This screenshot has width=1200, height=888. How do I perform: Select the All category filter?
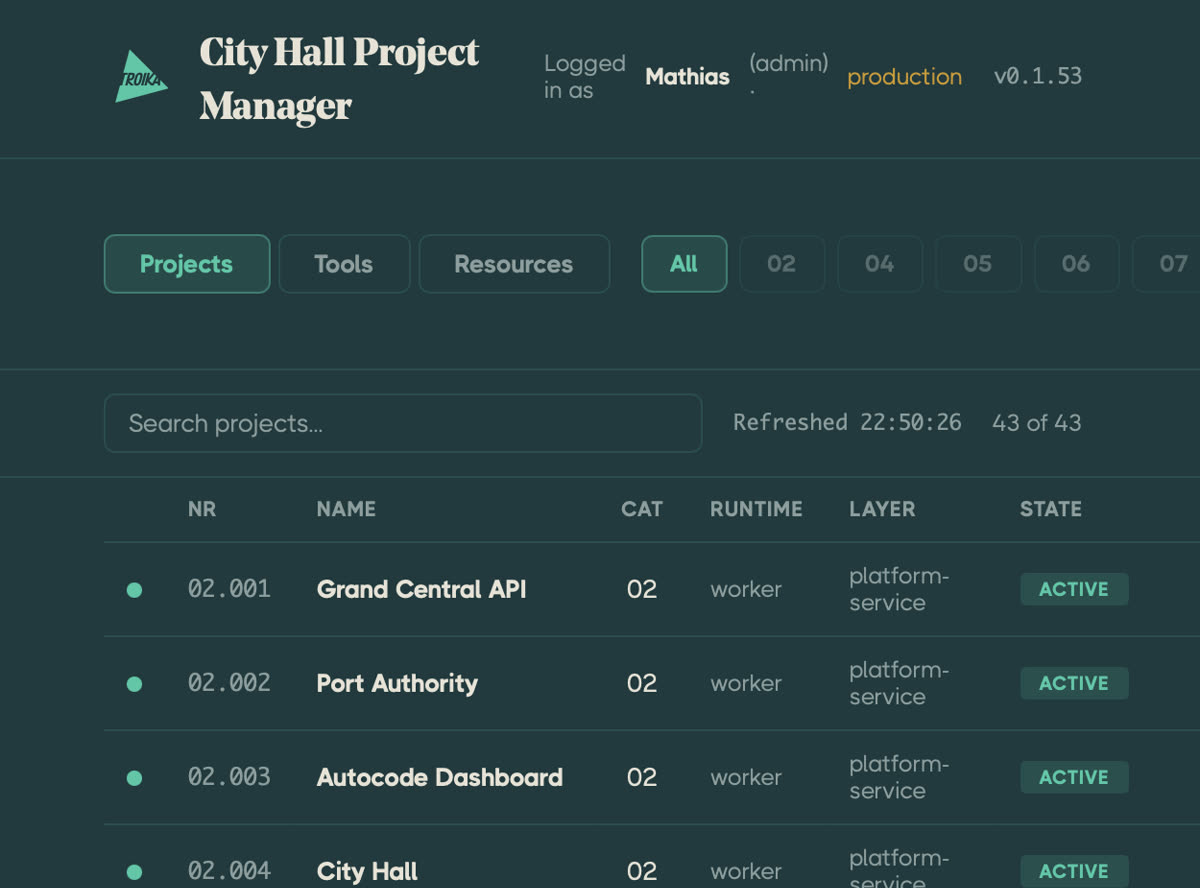tap(684, 264)
